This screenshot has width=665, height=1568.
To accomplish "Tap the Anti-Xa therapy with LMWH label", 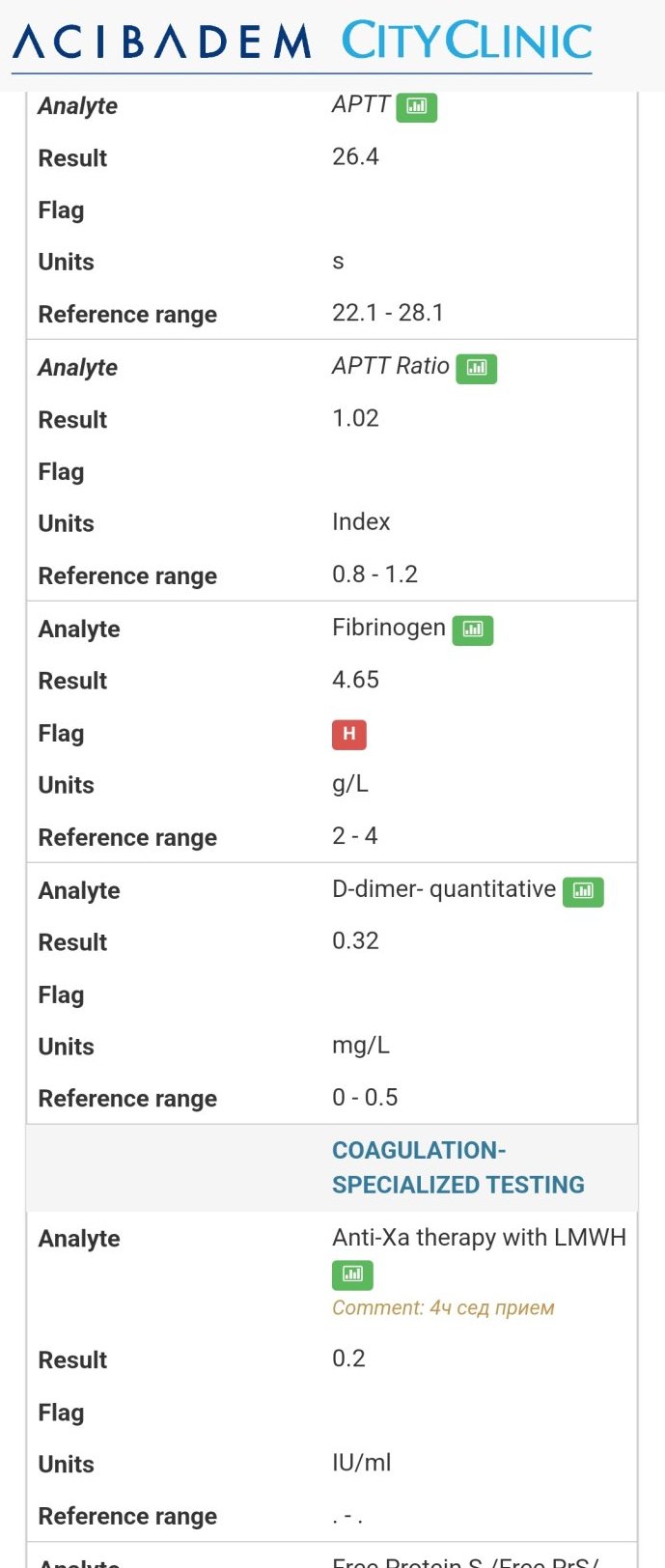I will (x=479, y=1238).
